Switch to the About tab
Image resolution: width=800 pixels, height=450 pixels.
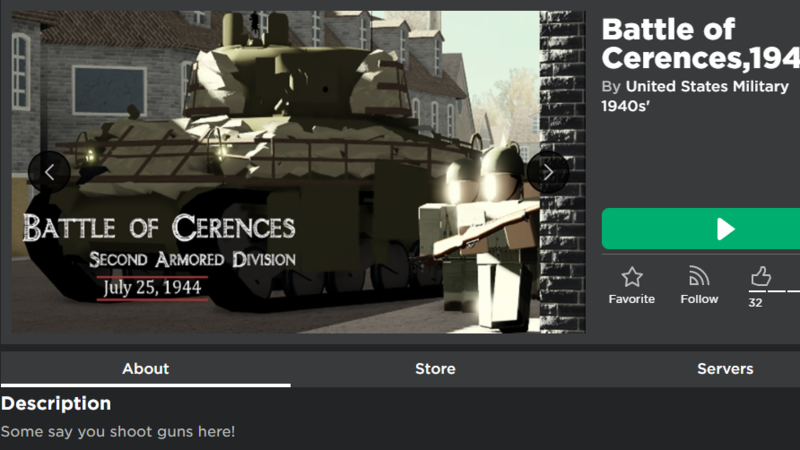145,369
